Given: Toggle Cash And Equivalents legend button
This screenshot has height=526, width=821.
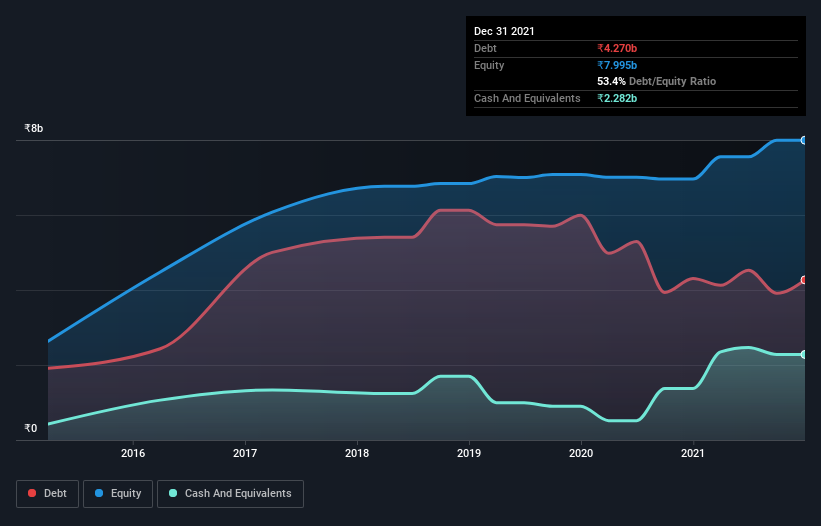Looking at the screenshot, I should (230, 494).
